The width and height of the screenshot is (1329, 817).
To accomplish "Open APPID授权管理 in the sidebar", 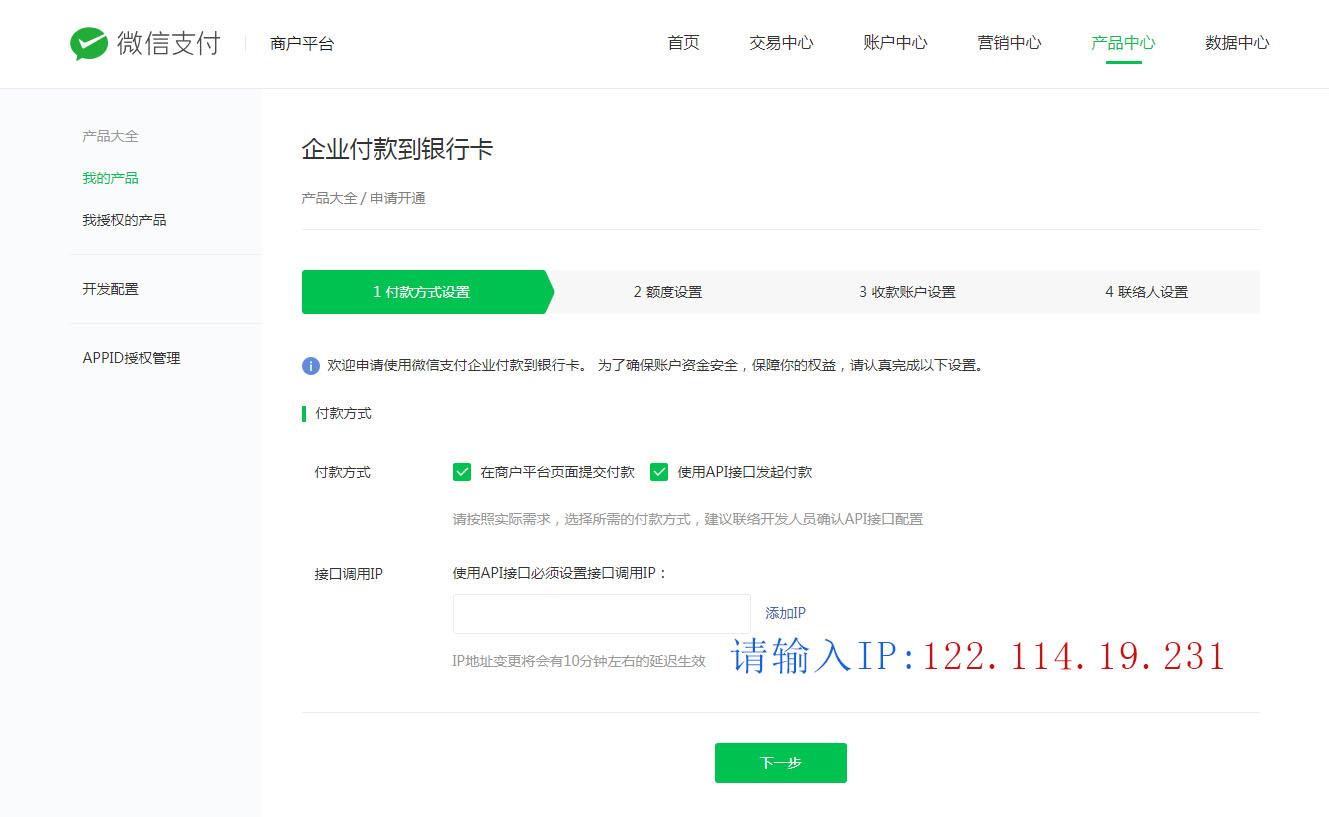I will click(x=131, y=358).
